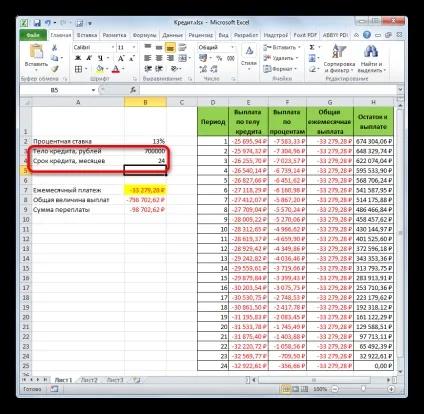Image resolution: width=424 pixels, height=414 pixels.
Task: Click the AutoSum sigma icon
Action: pos(312,48)
